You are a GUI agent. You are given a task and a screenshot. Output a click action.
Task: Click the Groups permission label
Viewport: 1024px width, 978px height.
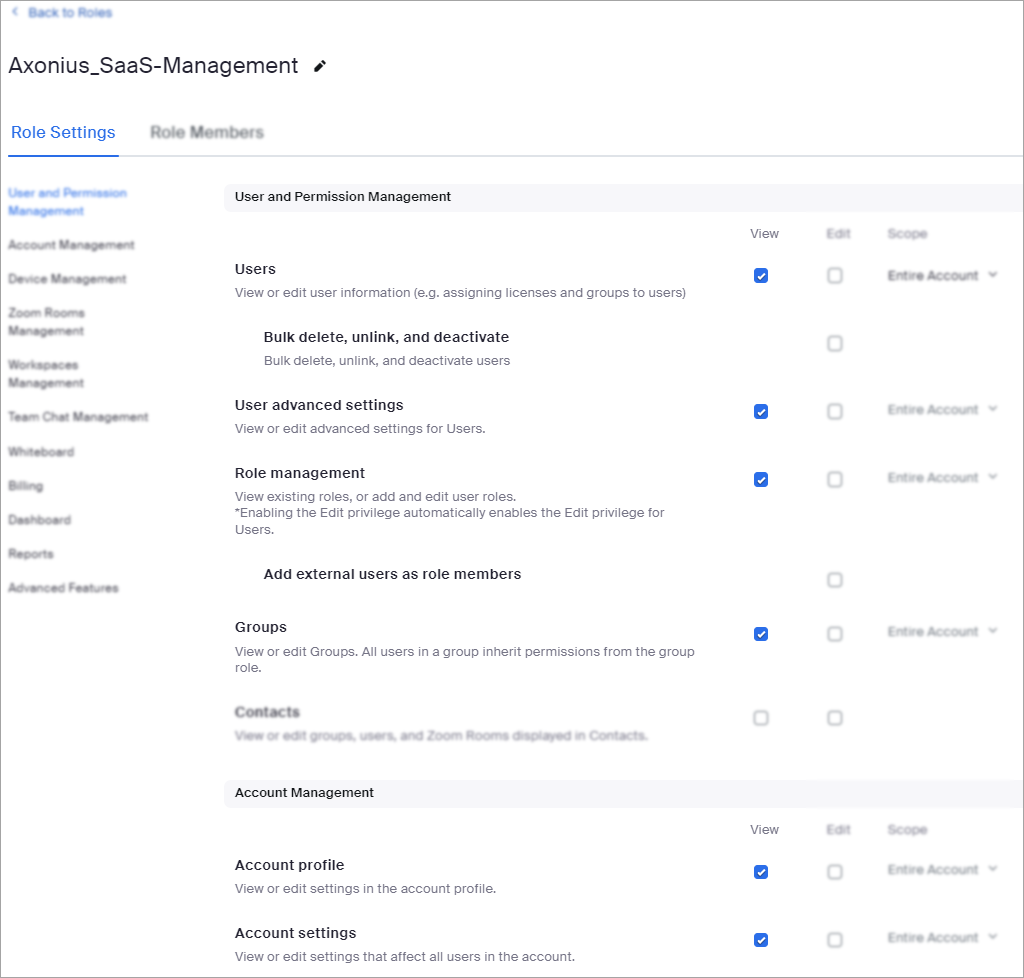(261, 627)
